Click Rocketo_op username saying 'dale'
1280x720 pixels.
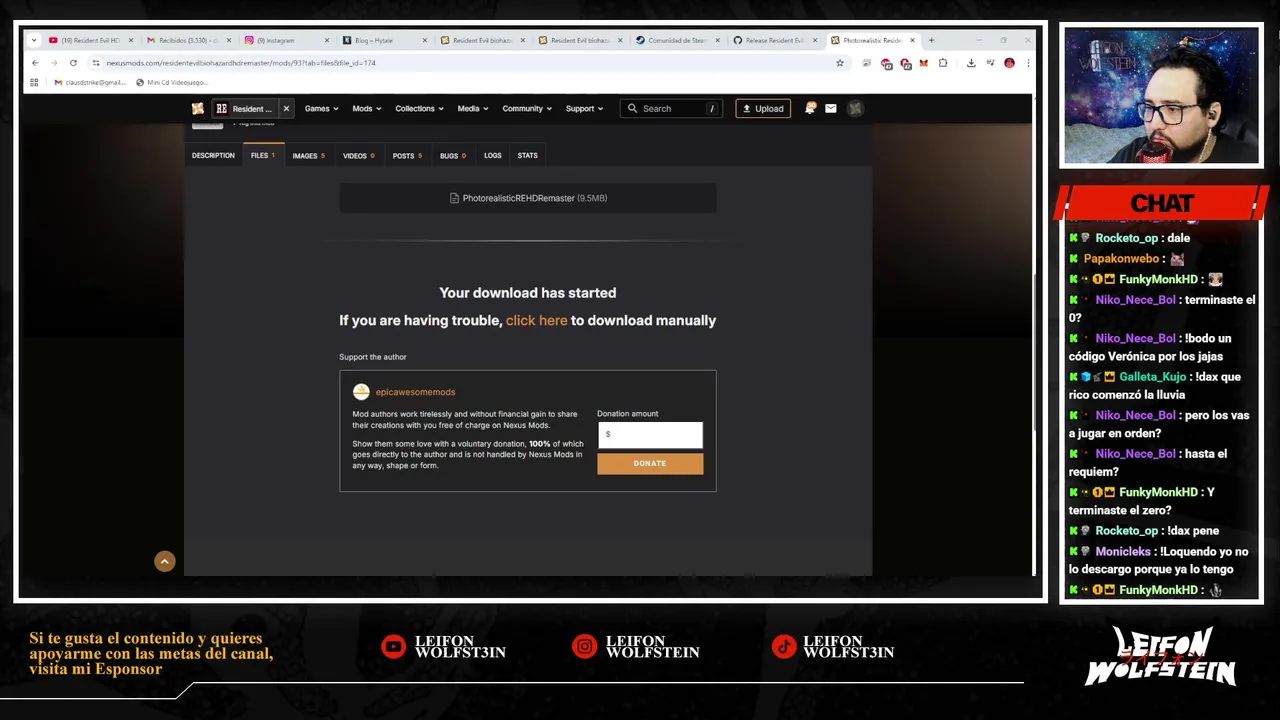(1126, 238)
